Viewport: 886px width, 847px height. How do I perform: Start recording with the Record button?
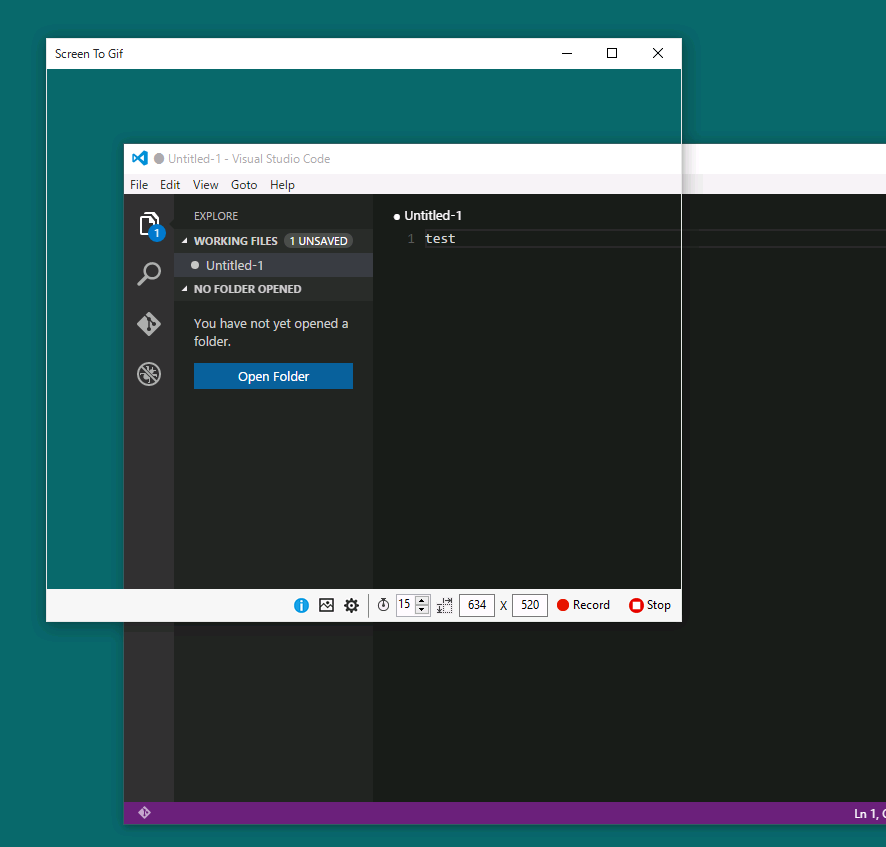point(583,605)
